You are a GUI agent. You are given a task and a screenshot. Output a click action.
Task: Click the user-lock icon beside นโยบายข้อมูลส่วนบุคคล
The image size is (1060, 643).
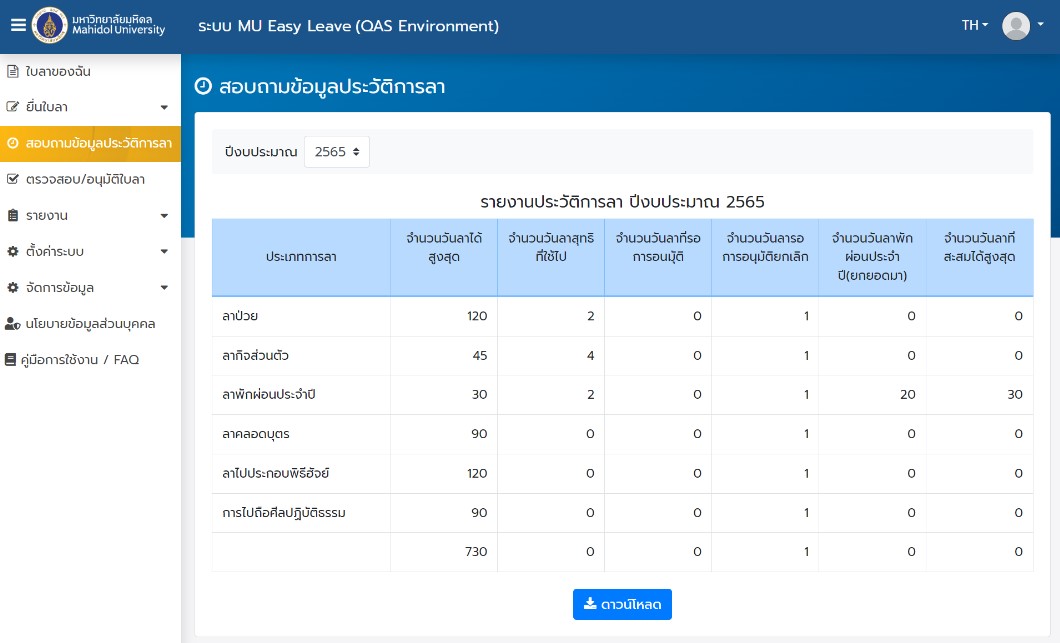click(x=13, y=324)
